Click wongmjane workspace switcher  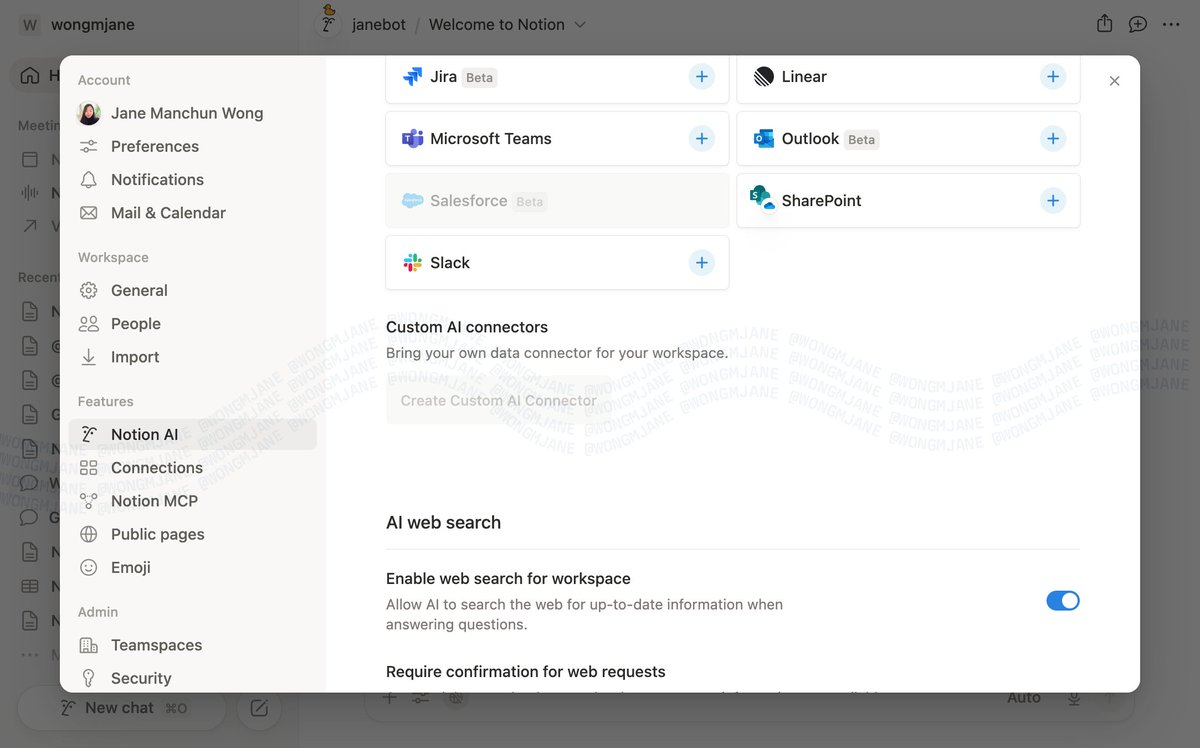[79, 24]
